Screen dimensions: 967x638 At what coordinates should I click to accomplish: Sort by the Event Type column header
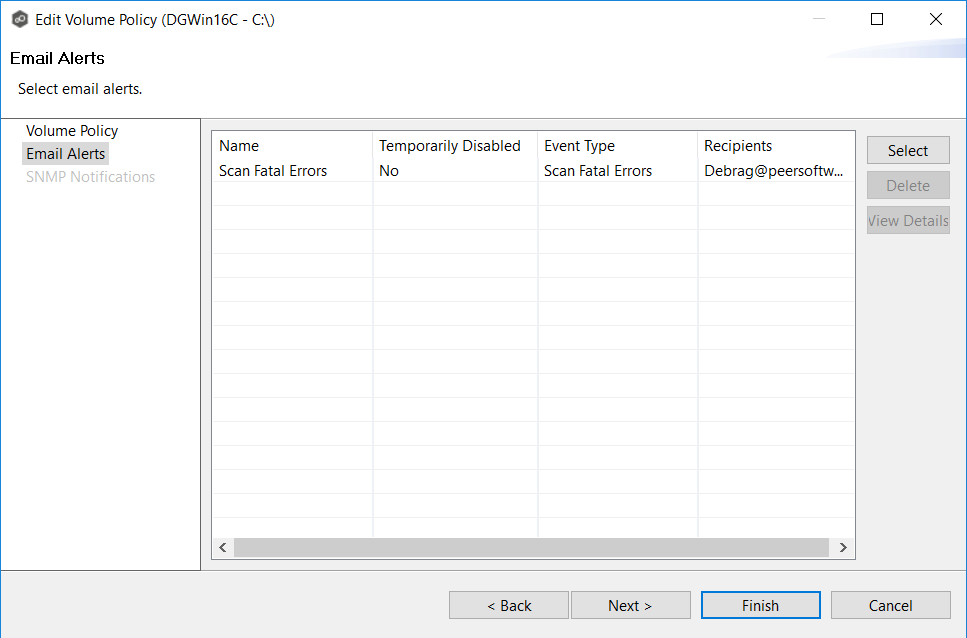(579, 146)
